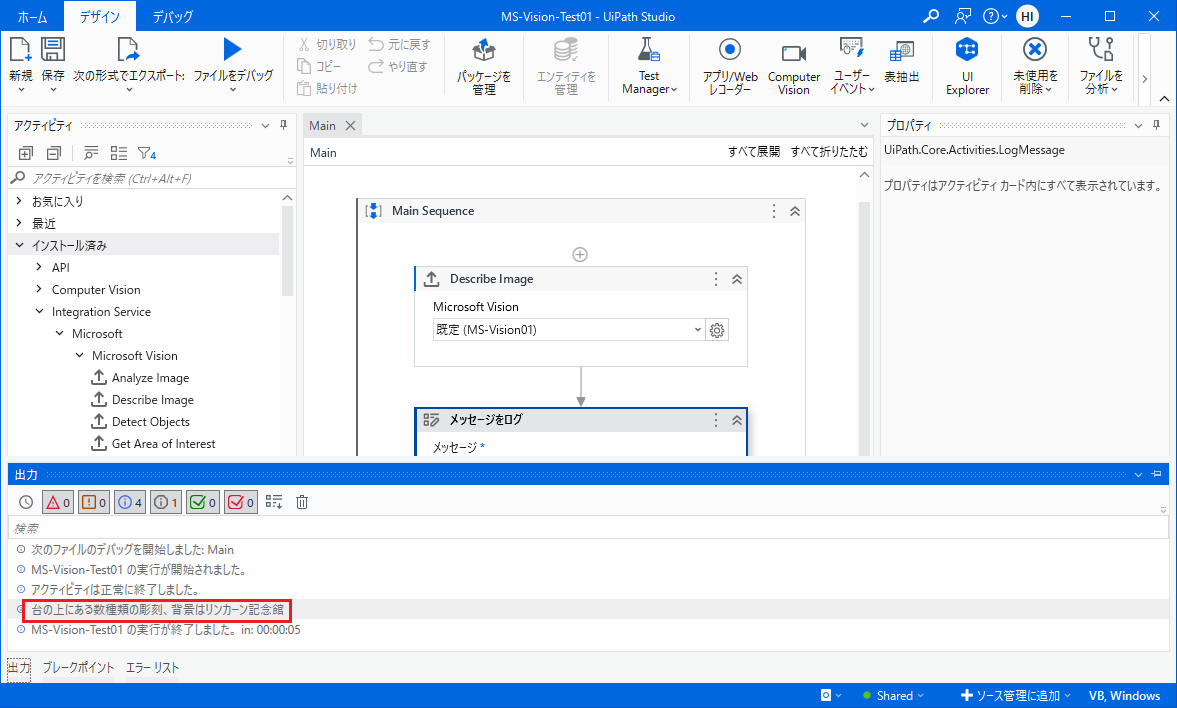The height and width of the screenshot is (708, 1177).
Task: Open options menu of Main Sequence
Action: [773, 211]
